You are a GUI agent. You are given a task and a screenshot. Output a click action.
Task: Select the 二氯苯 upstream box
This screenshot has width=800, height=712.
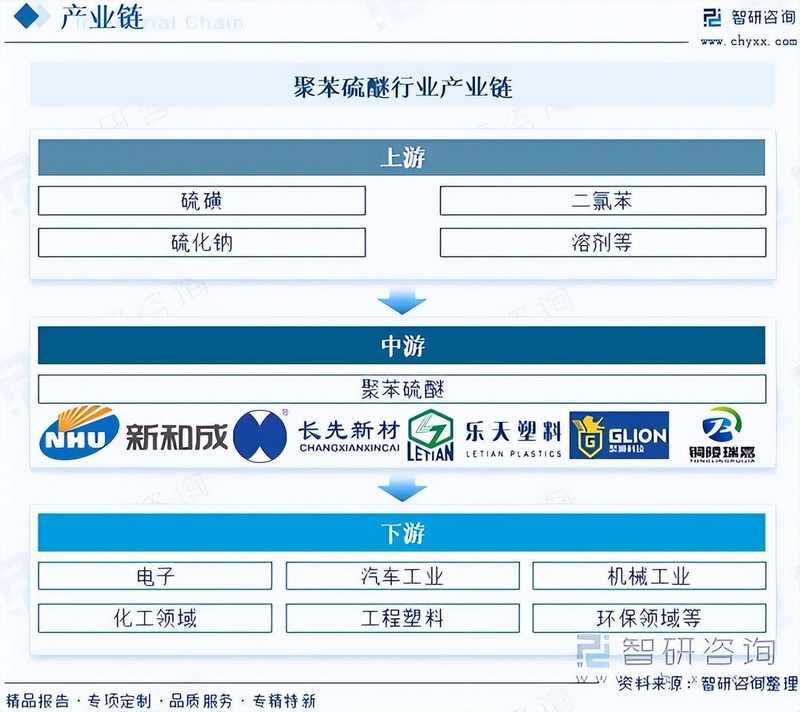point(602,199)
